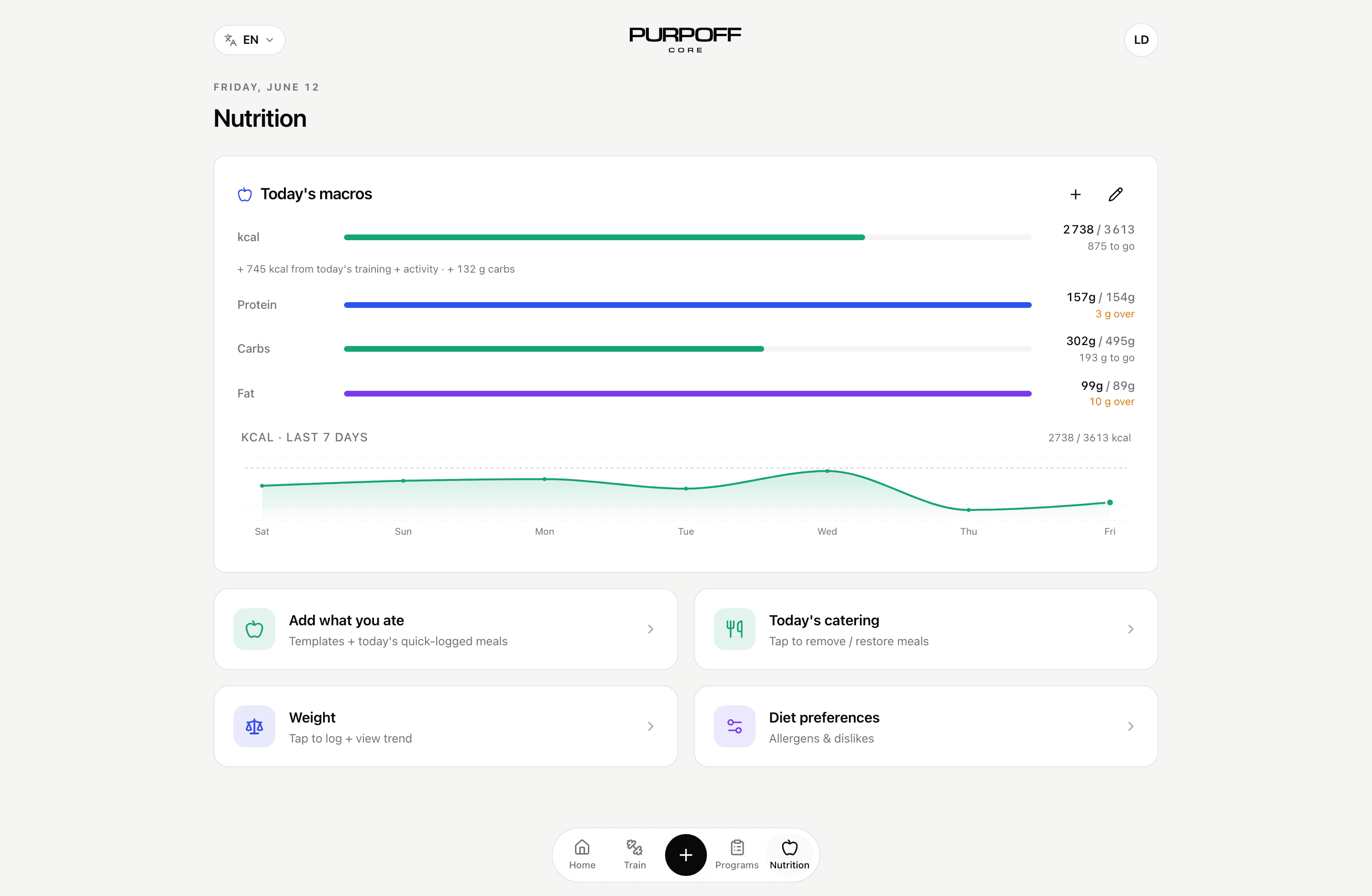Select the Fri data point on chart
This screenshot has width=1372, height=896.
(x=1110, y=503)
